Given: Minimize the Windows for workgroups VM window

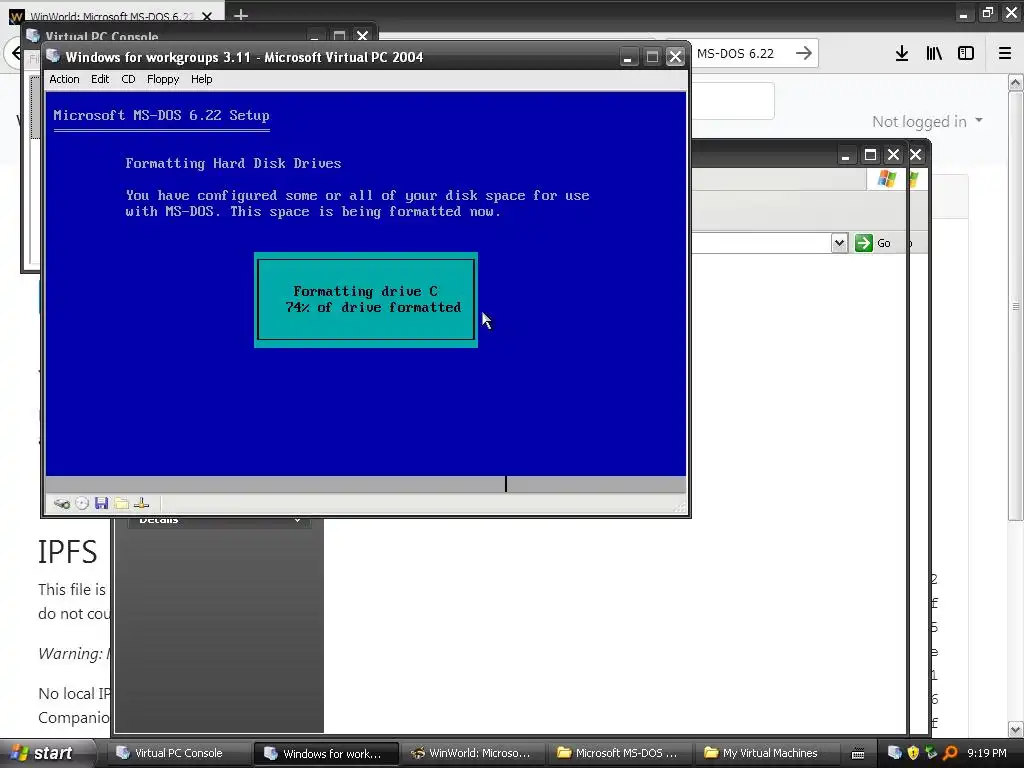Looking at the screenshot, I should [x=628, y=57].
